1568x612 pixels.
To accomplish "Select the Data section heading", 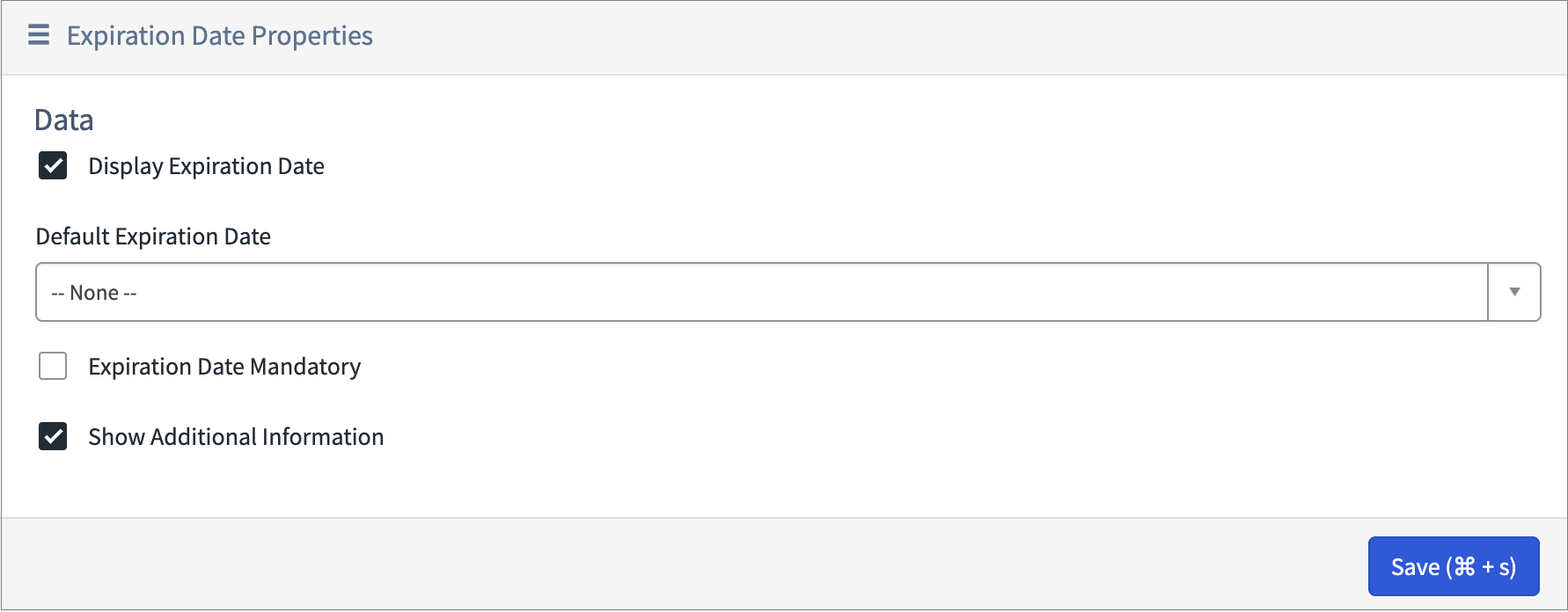I will point(64,120).
